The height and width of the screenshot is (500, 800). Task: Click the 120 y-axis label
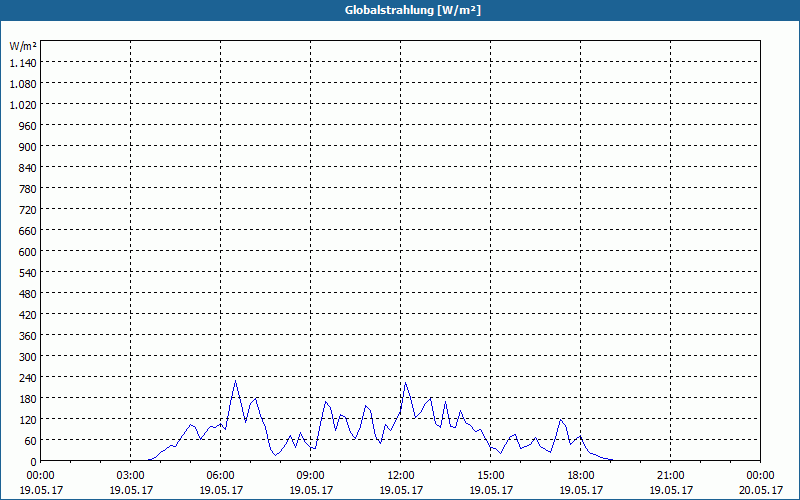coord(28,420)
